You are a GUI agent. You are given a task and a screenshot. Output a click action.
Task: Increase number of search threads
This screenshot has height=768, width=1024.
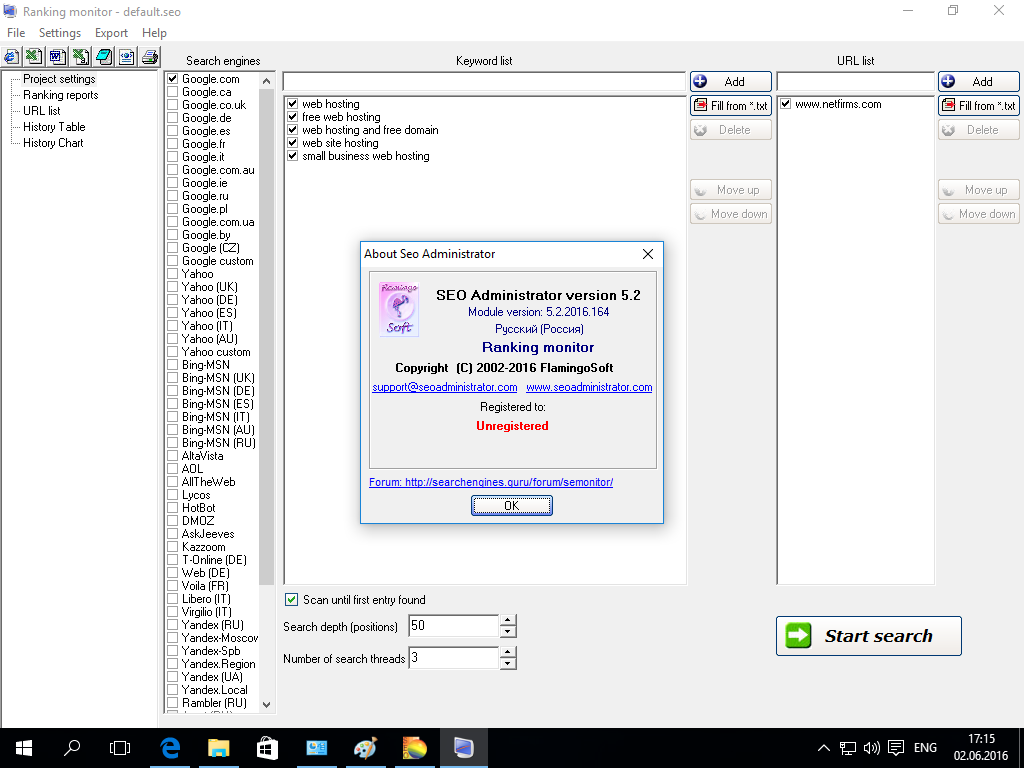tap(508, 652)
